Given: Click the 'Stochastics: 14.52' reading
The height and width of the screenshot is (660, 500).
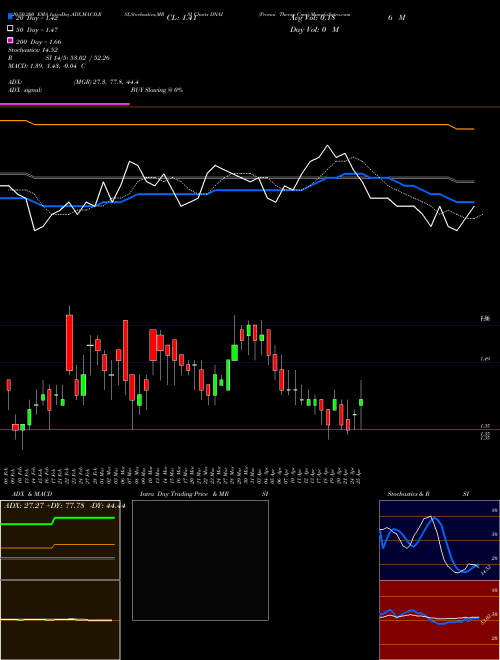Looking at the screenshot, I should (33, 50).
